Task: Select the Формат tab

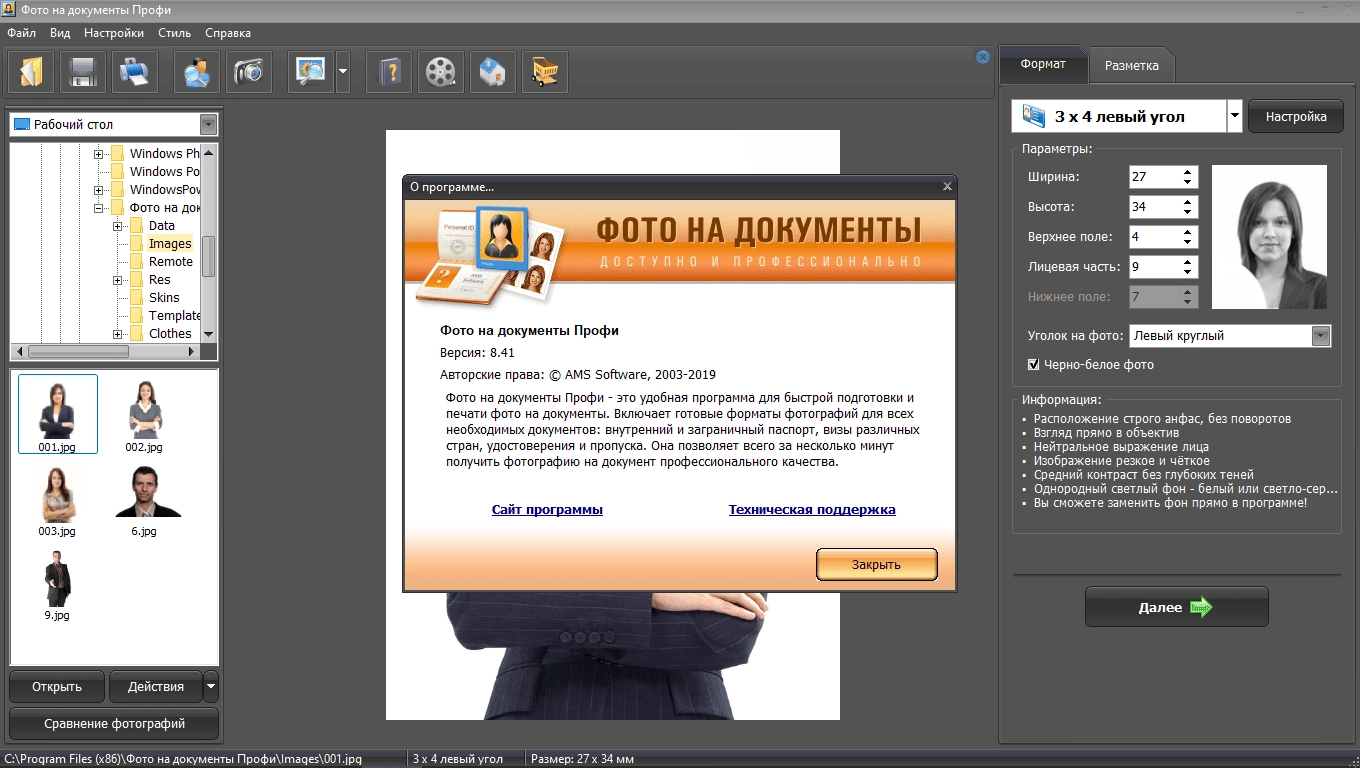Action: click(x=1043, y=64)
